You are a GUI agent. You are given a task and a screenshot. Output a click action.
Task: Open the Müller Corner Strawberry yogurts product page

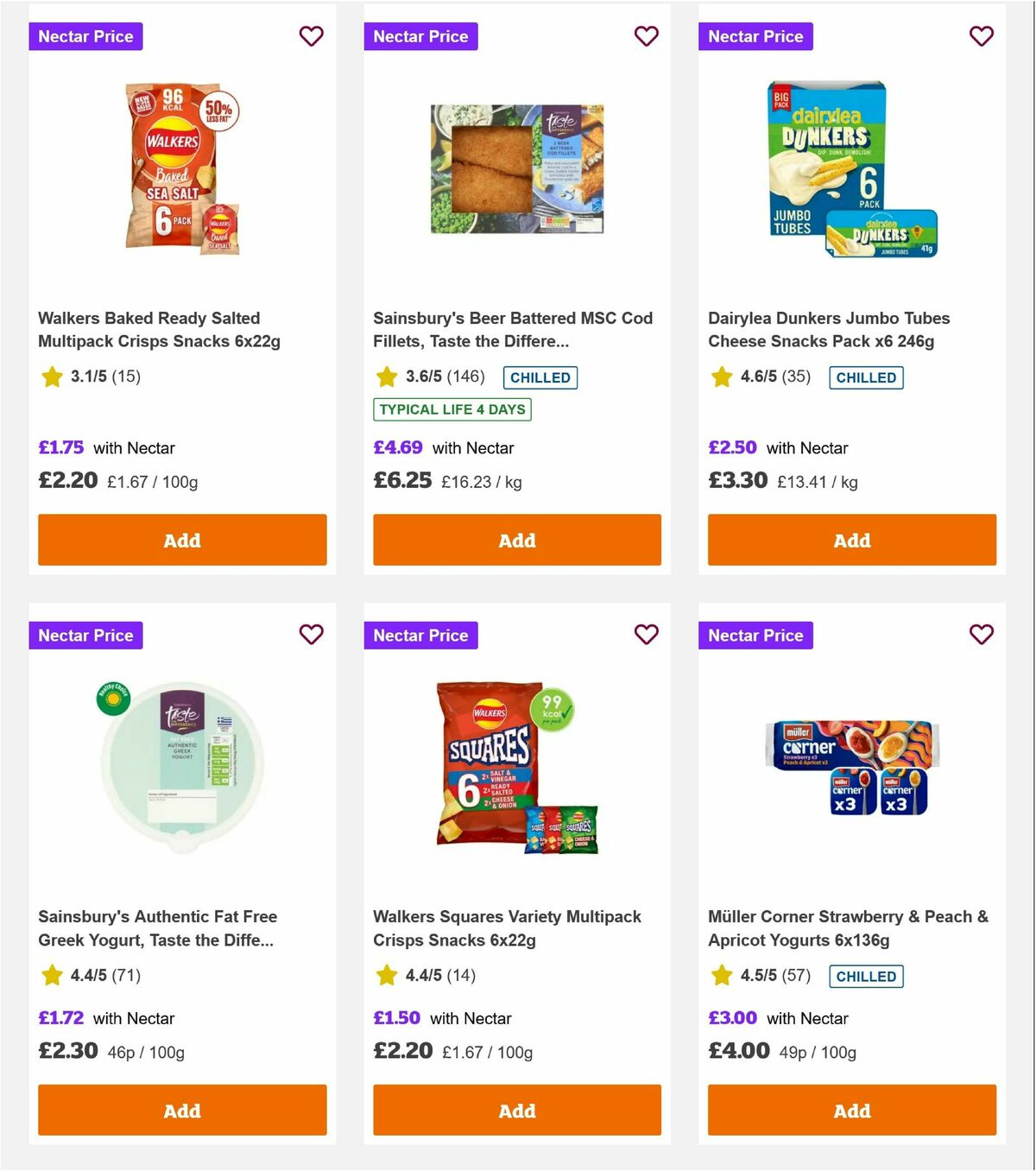[849, 927]
